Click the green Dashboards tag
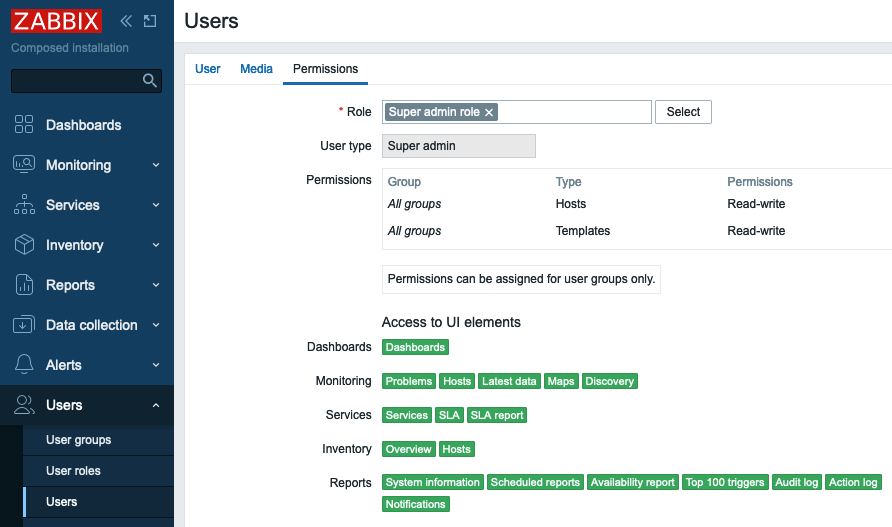 pos(415,347)
